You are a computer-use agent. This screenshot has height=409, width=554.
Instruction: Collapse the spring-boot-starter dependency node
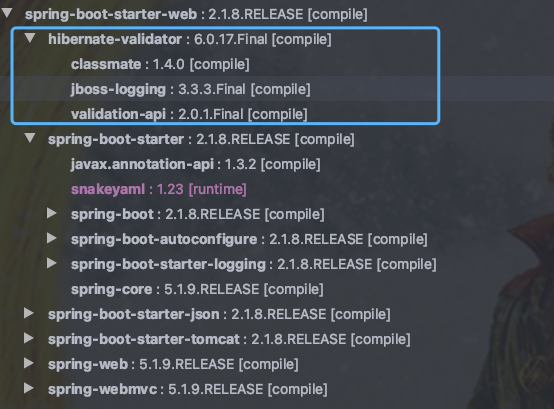30,138
